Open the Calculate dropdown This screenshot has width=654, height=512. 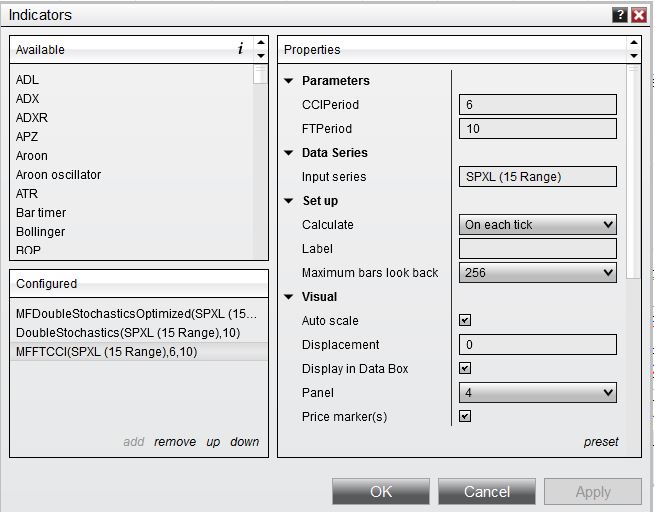pyautogui.click(x=538, y=225)
